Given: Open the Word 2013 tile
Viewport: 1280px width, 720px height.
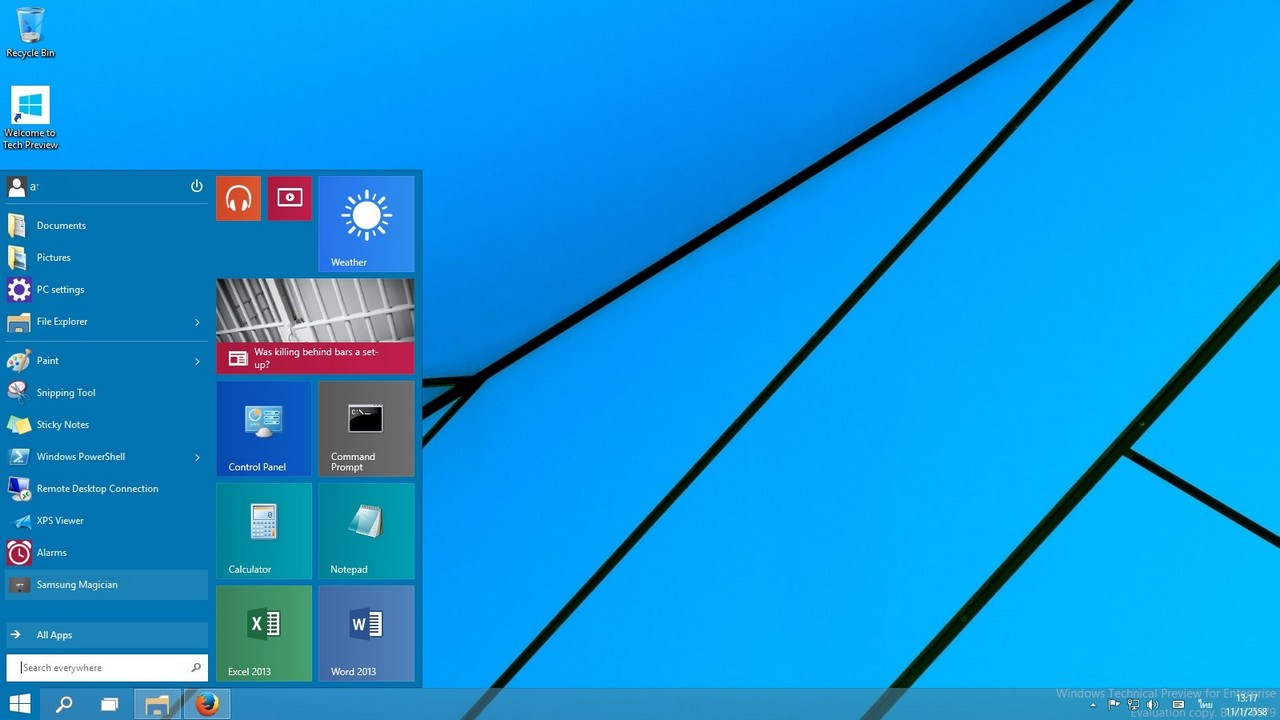Looking at the screenshot, I should [x=366, y=633].
